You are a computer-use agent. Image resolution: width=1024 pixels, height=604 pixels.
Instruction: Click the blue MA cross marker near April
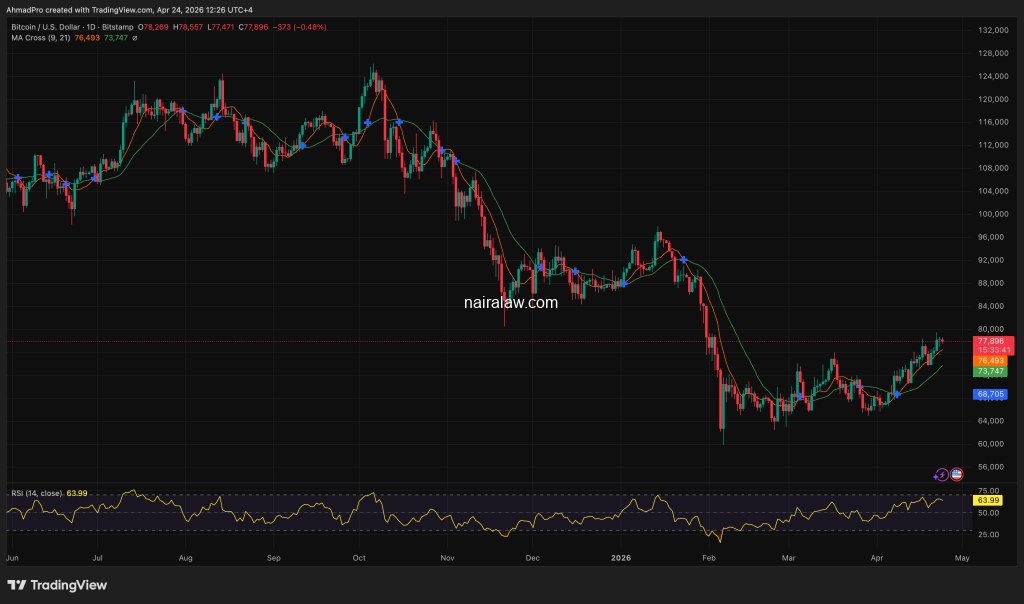897,393
